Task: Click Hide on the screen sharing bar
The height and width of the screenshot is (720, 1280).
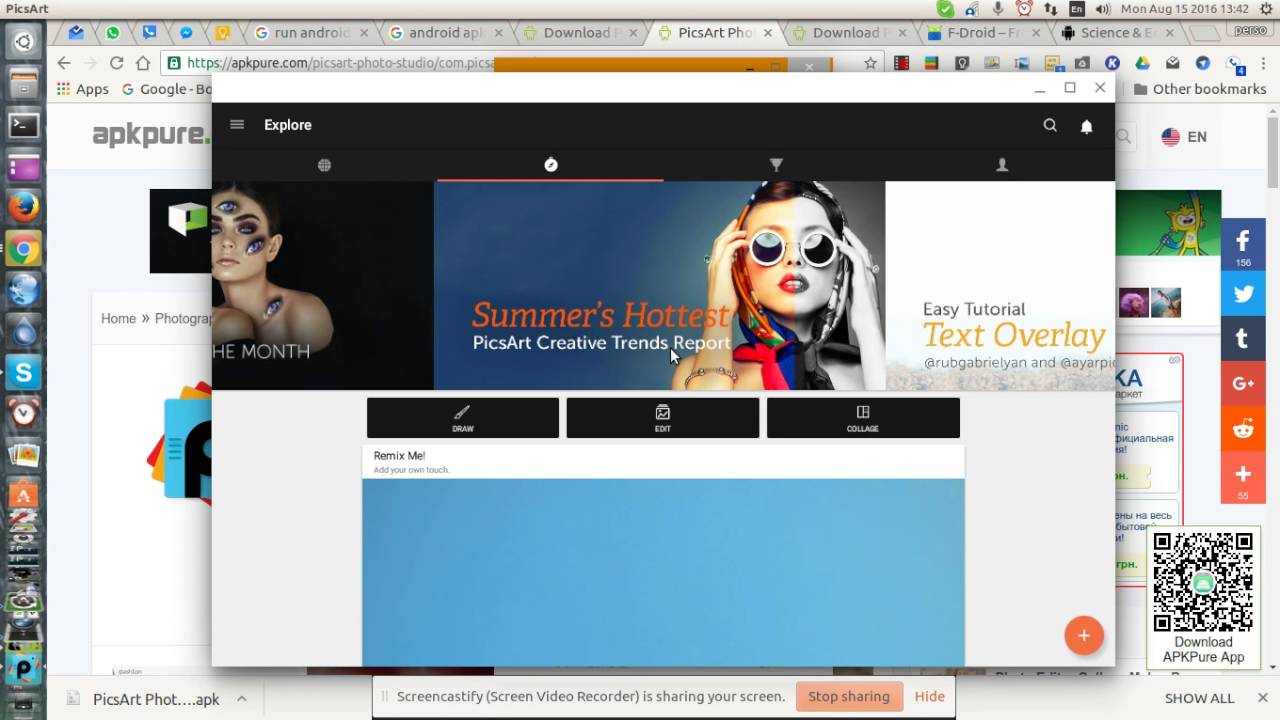Action: [x=929, y=697]
